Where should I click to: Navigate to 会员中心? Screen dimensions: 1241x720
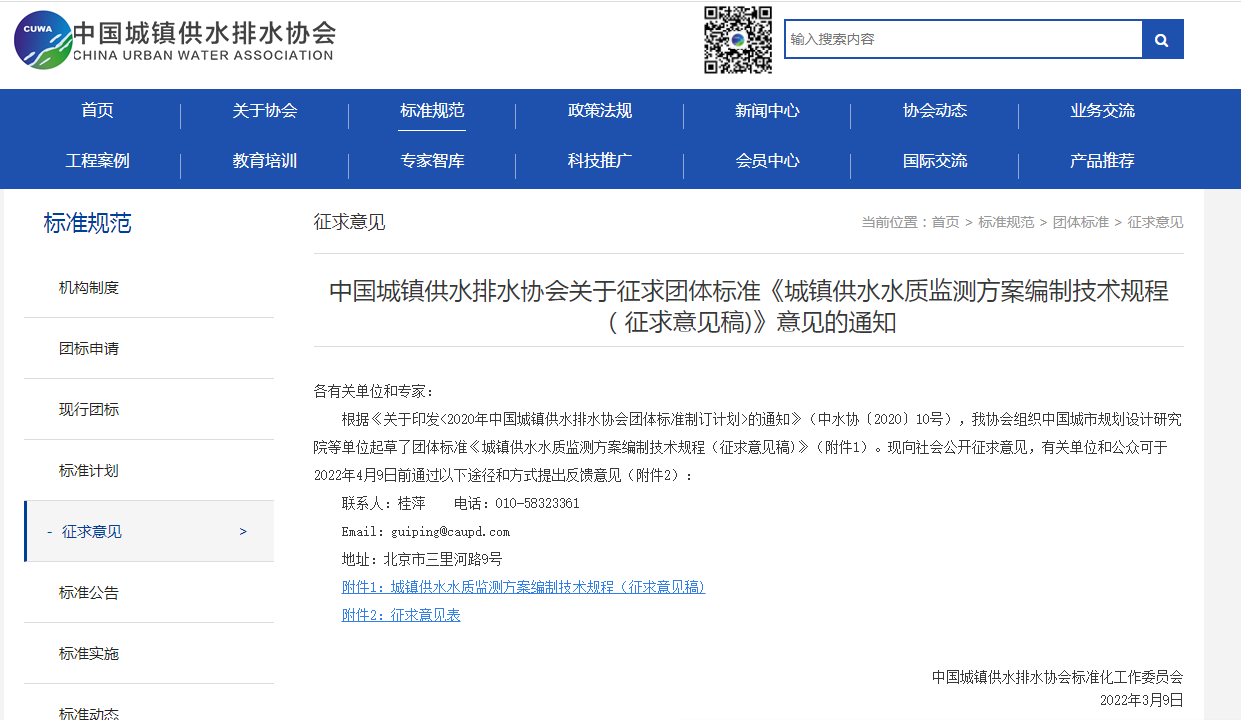tap(767, 161)
